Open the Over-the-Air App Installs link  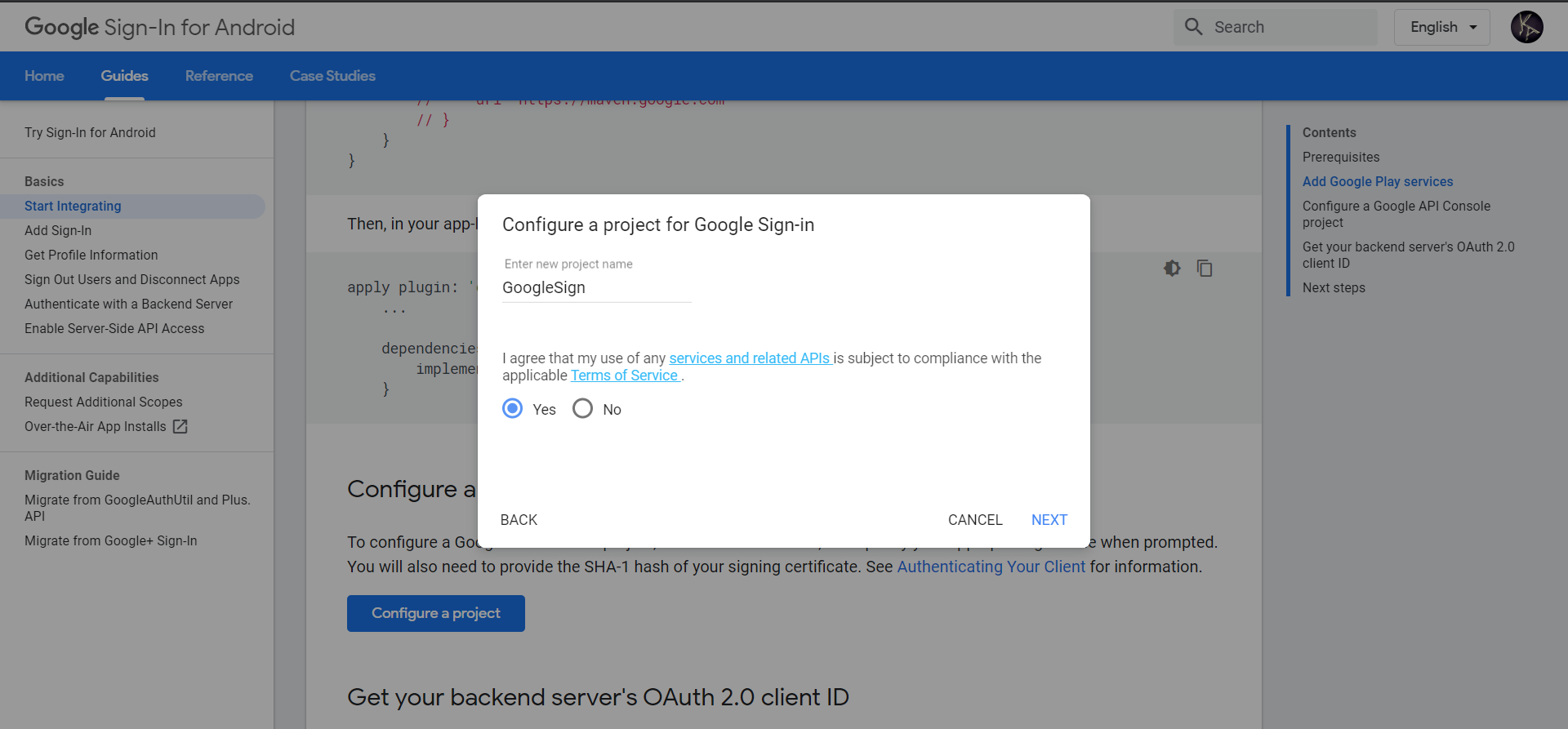coord(106,426)
